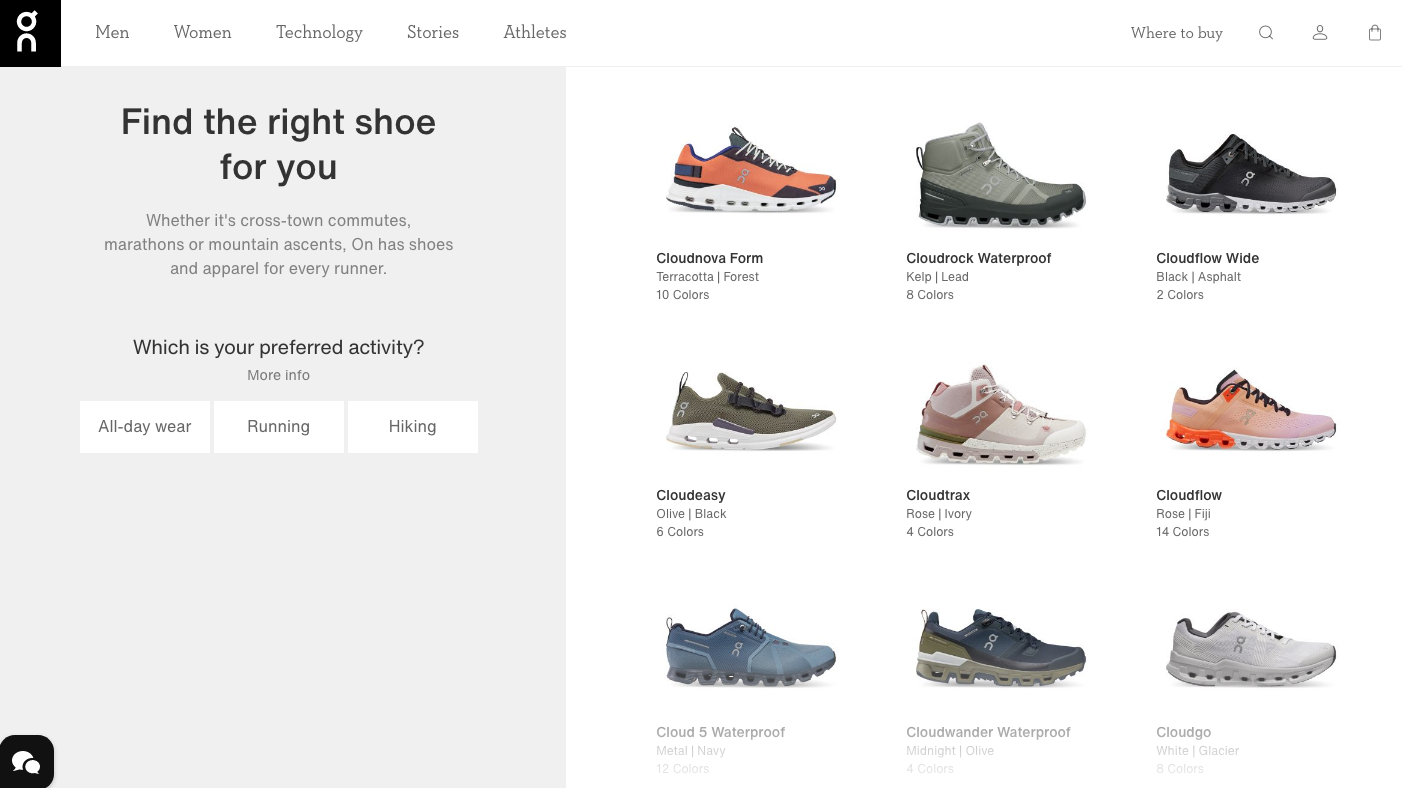Screen dimensions: 1402x788
Task: Open the Men menu
Action: [112, 33]
